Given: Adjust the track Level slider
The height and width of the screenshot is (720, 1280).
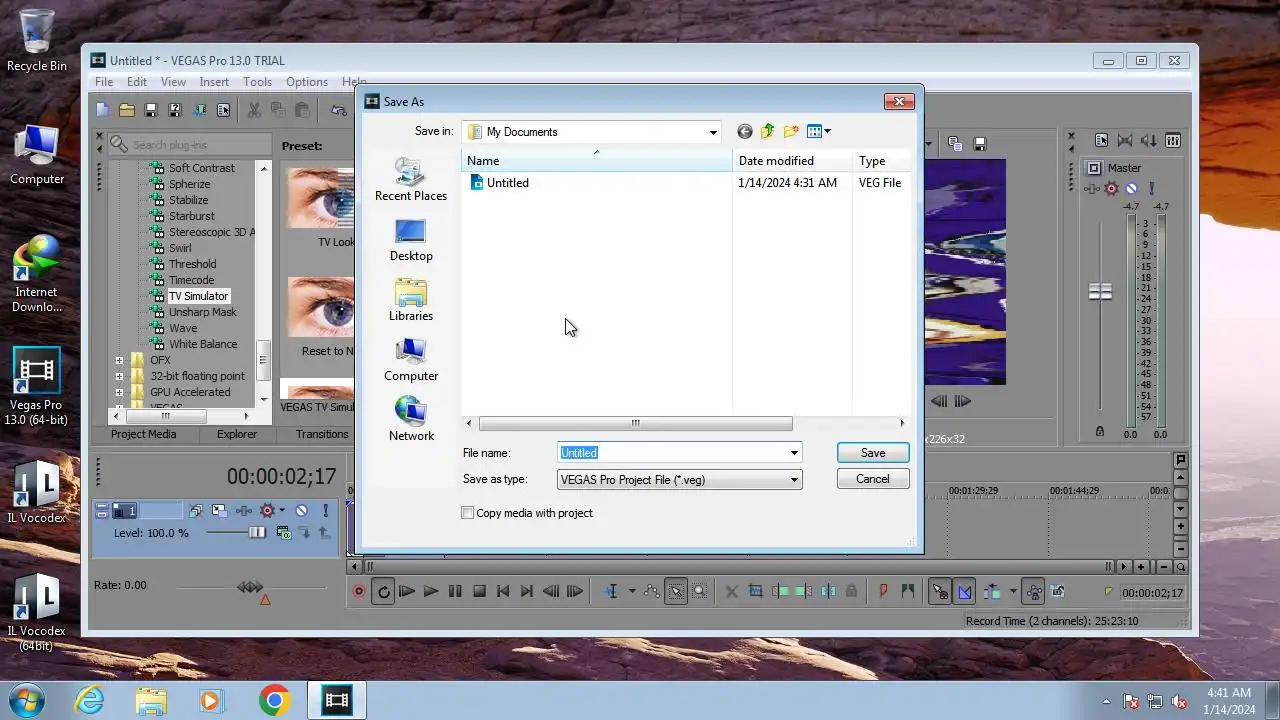Looking at the screenshot, I should pyautogui.click(x=257, y=533).
